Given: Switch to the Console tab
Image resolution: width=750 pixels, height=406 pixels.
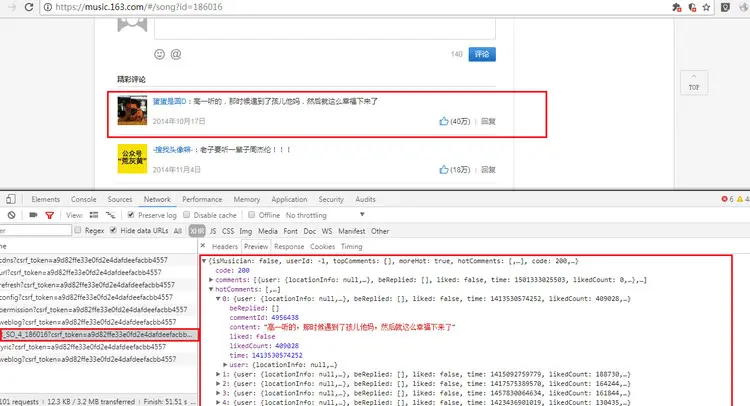Looking at the screenshot, I should 84,199.
